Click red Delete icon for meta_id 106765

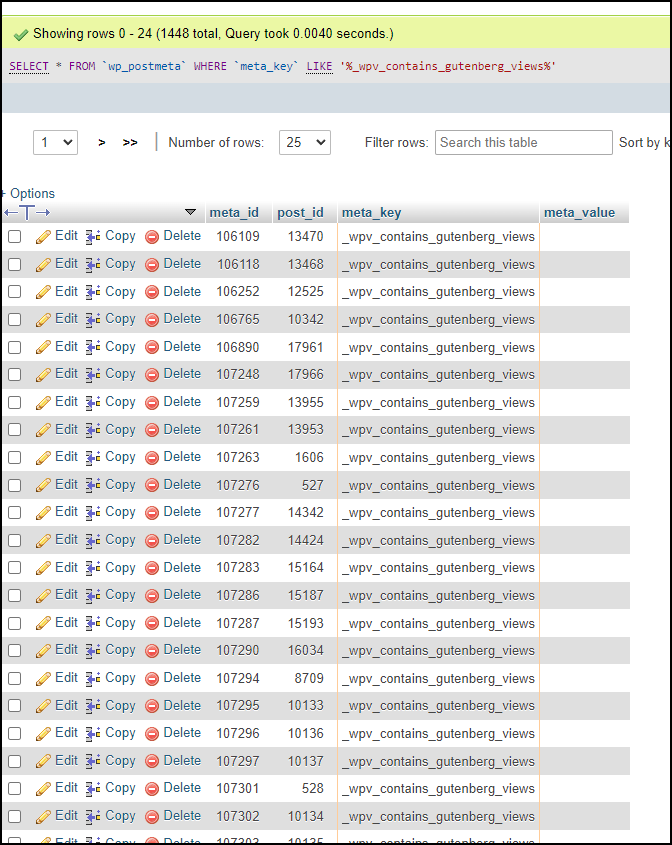click(x=152, y=320)
